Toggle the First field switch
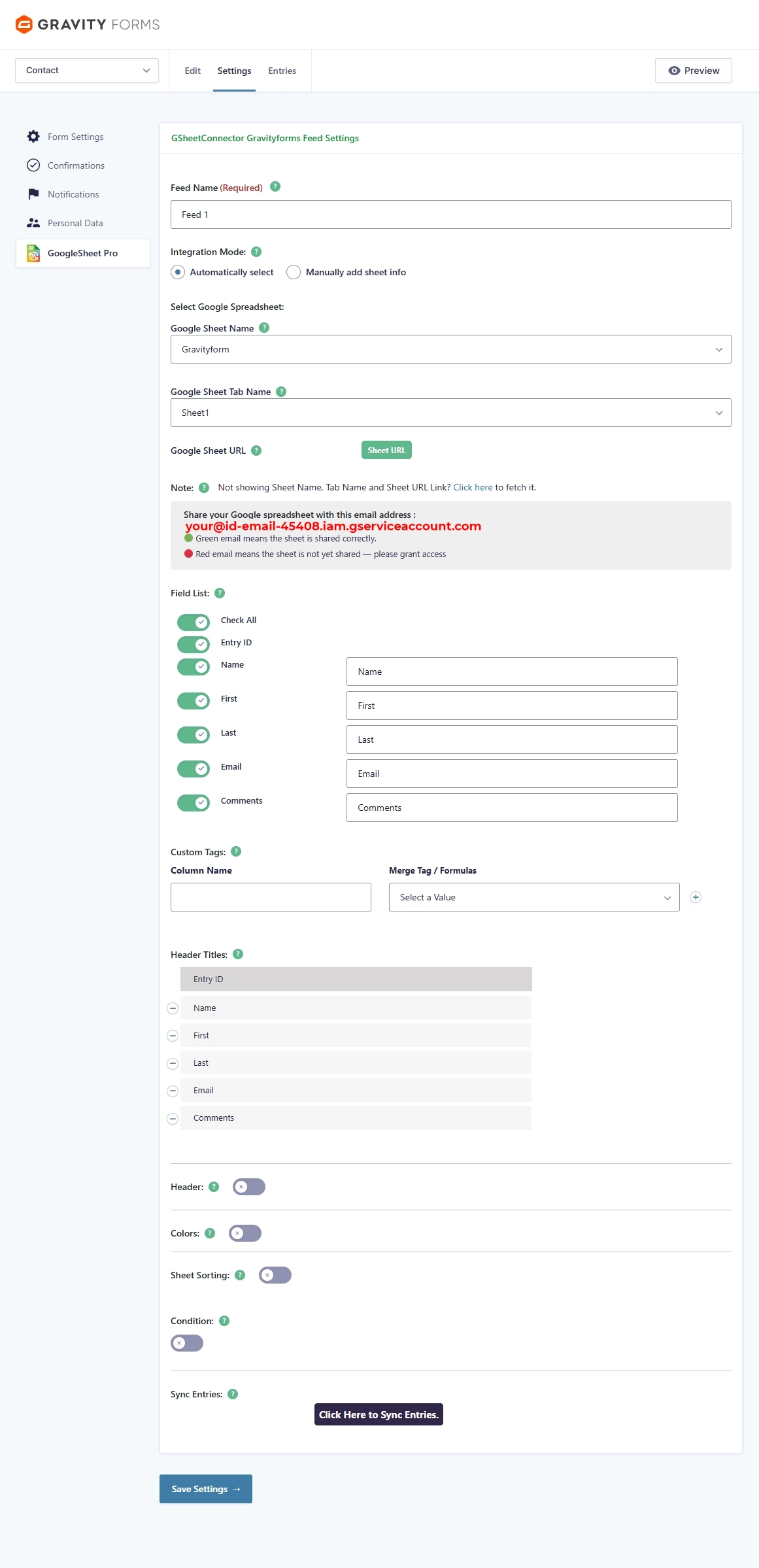The image size is (759, 1568). (194, 700)
